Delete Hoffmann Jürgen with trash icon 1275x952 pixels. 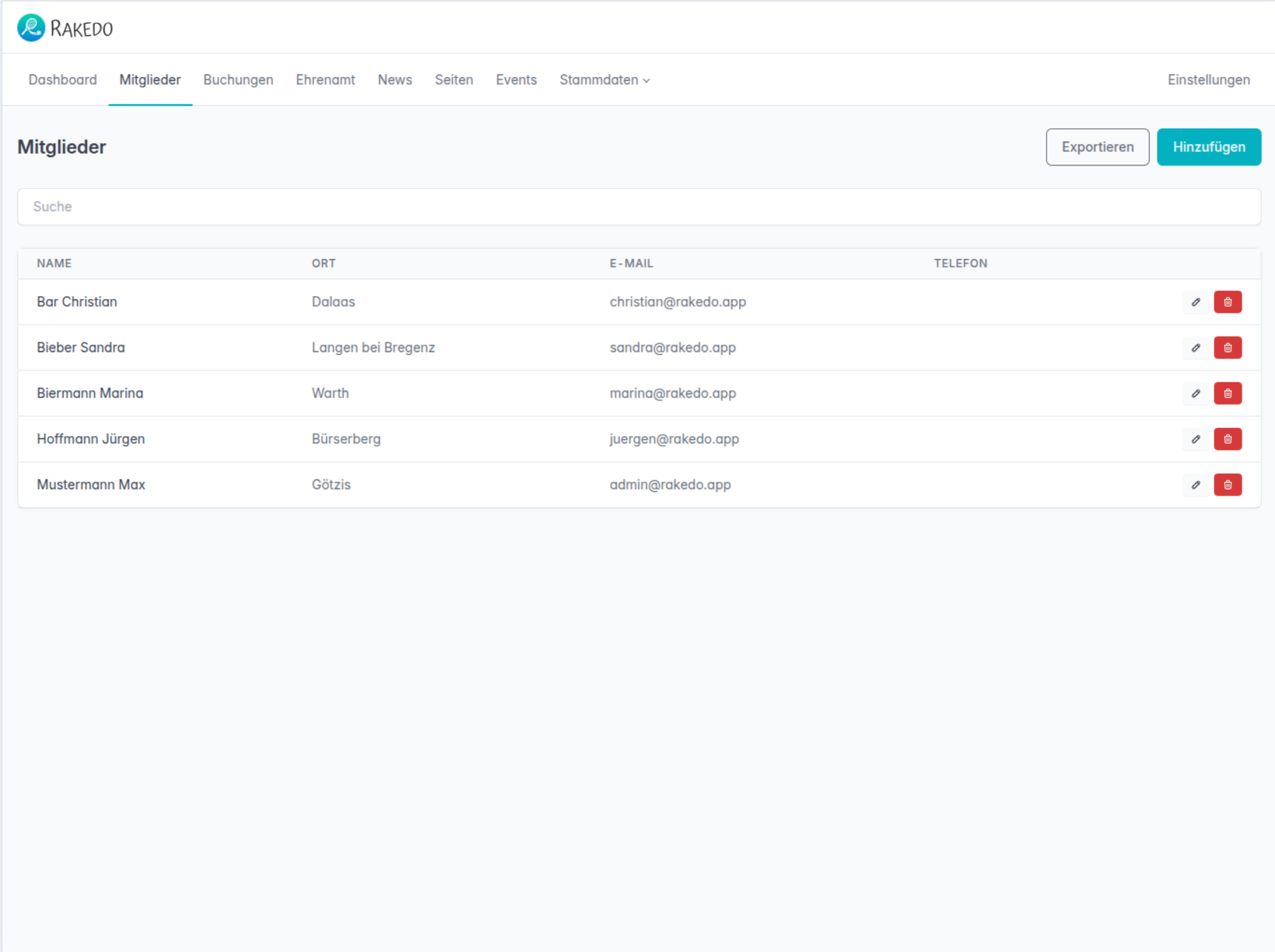[1228, 439]
